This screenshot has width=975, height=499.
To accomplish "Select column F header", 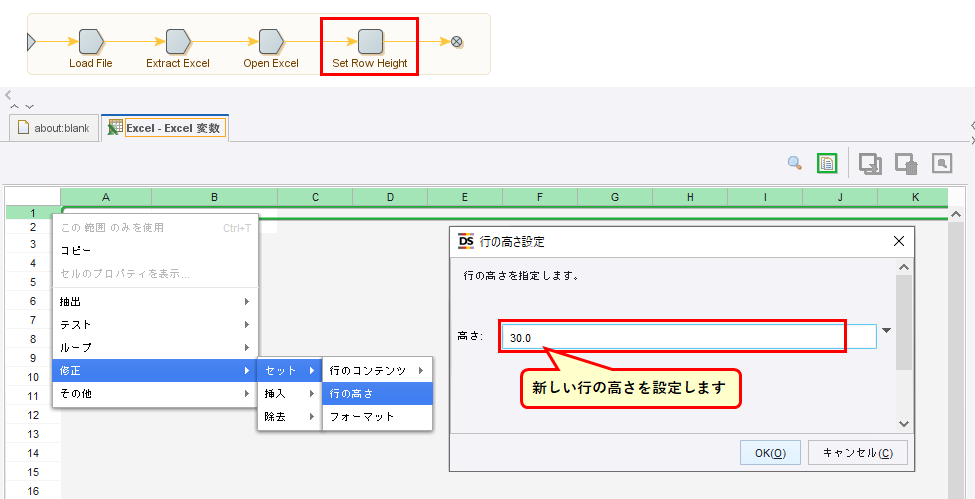I will [x=540, y=197].
